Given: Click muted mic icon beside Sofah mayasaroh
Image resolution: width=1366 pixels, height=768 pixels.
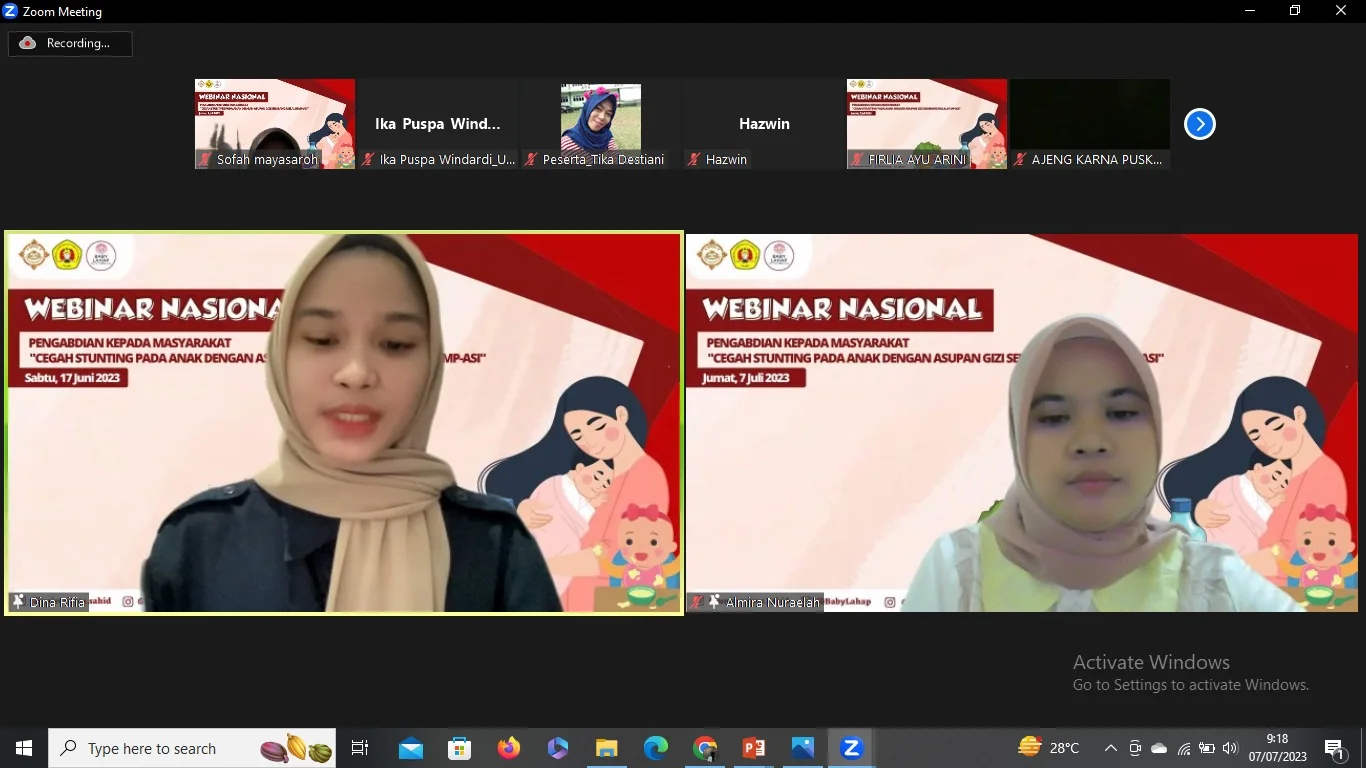Looking at the screenshot, I should (x=205, y=159).
